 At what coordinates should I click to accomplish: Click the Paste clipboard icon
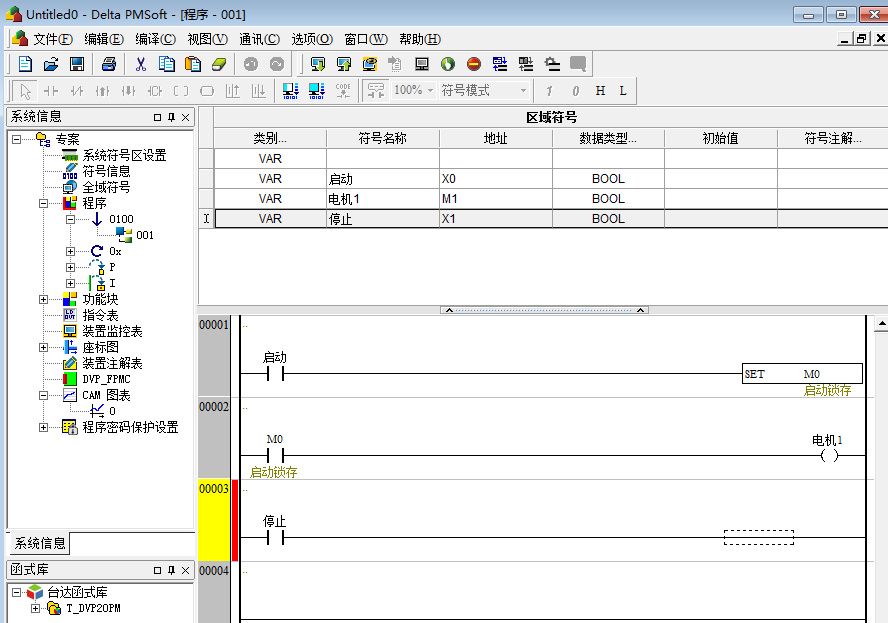(x=194, y=64)
